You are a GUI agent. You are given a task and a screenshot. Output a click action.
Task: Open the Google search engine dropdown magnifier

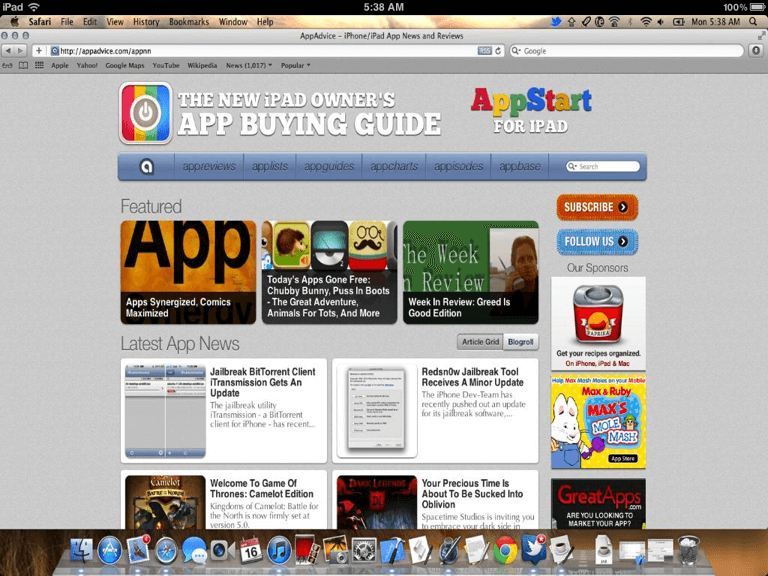[516, 50]
